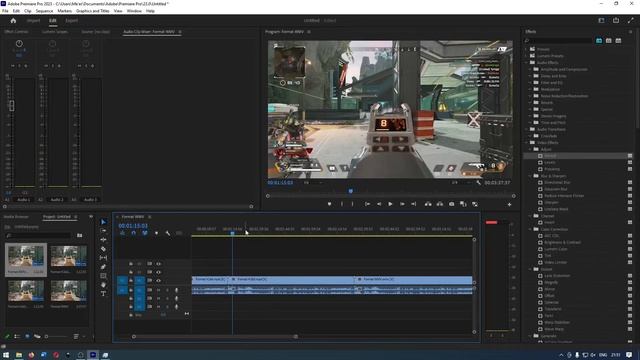
Task: Hide the V3 track with its eye icon
Action: click(x=158, y=264)
